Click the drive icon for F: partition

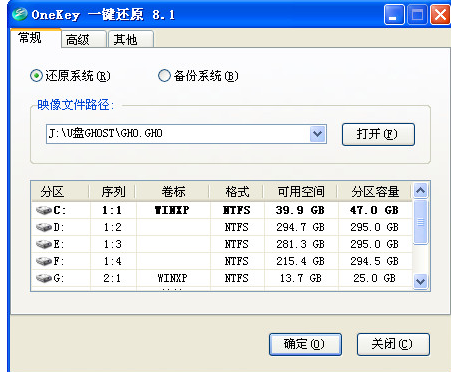(x=44, y=261)
